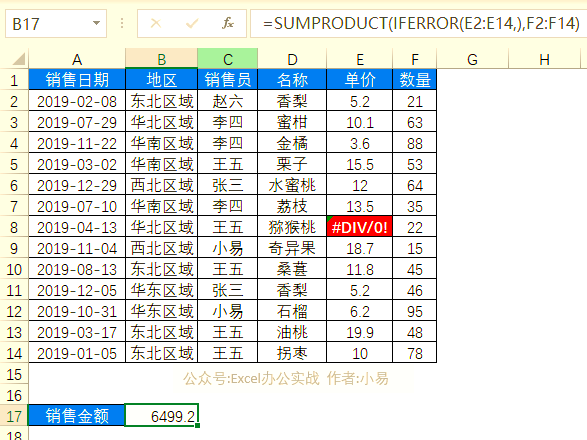Select the 奇异果 product cell
The height and width of the screenshot is (440, 587).
292,247
